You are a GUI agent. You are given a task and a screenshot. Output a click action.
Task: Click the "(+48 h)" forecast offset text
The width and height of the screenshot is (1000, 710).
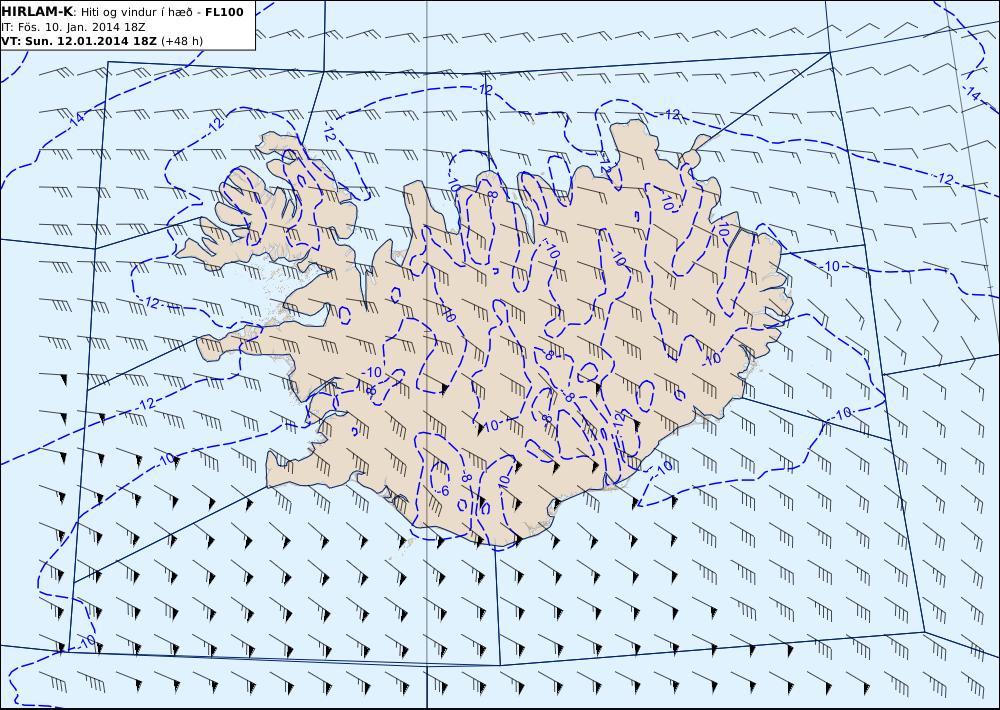182,41
